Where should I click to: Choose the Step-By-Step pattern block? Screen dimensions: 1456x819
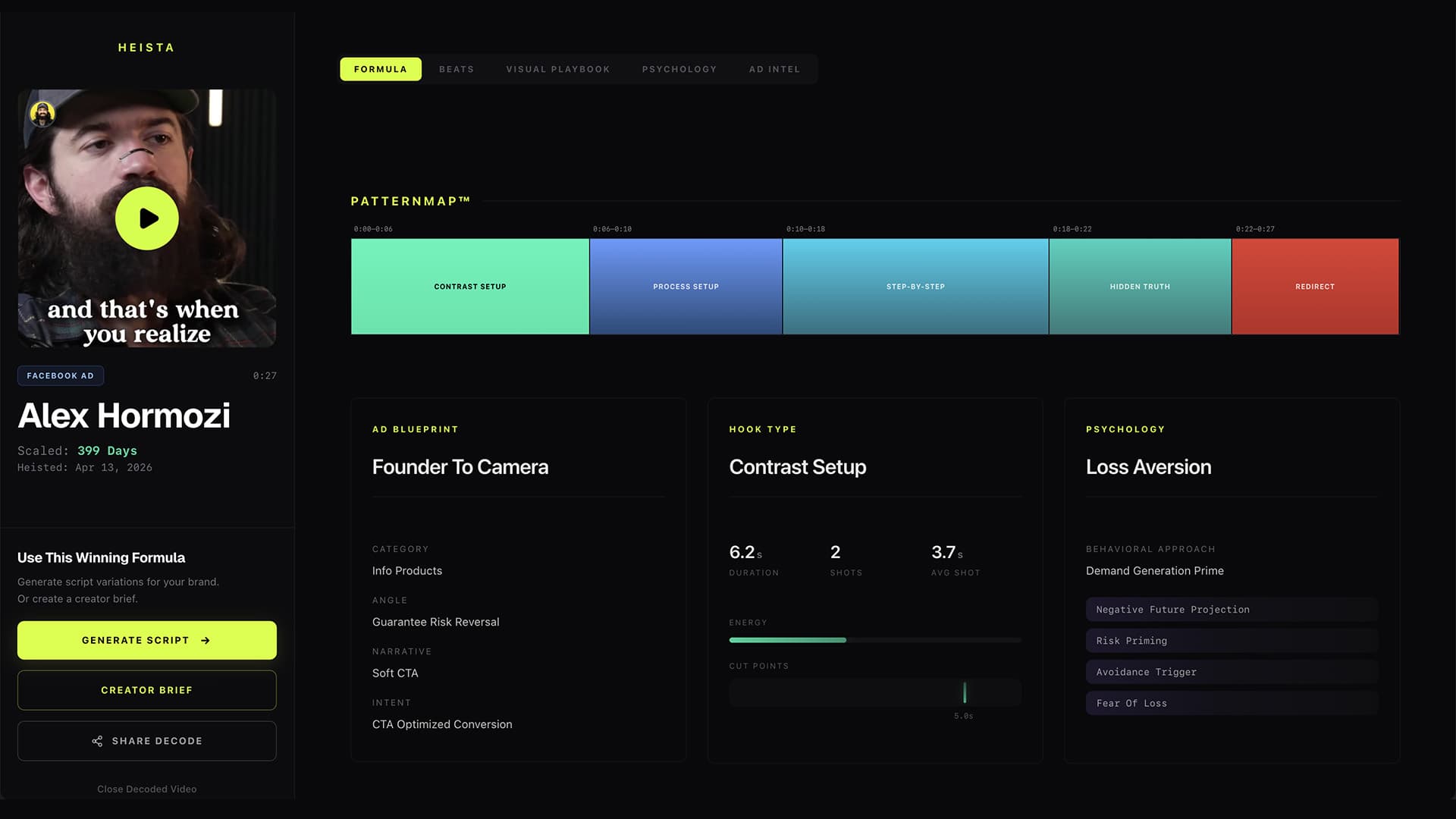point(916,287)
